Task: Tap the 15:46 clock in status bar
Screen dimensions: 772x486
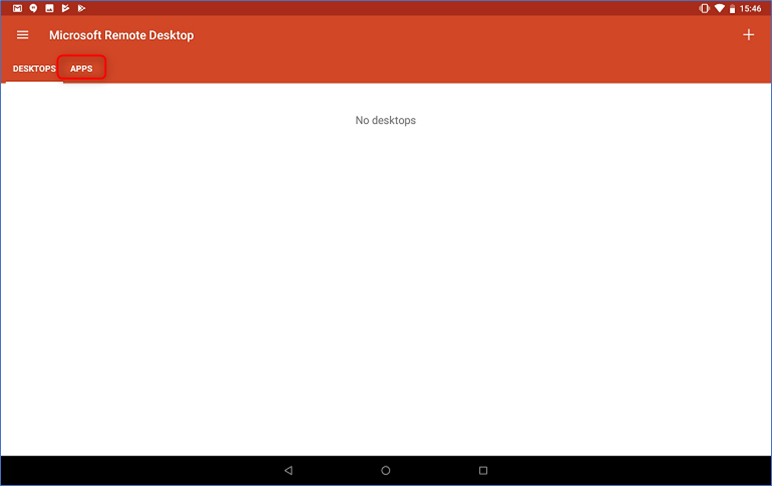Action: point(750,8)
